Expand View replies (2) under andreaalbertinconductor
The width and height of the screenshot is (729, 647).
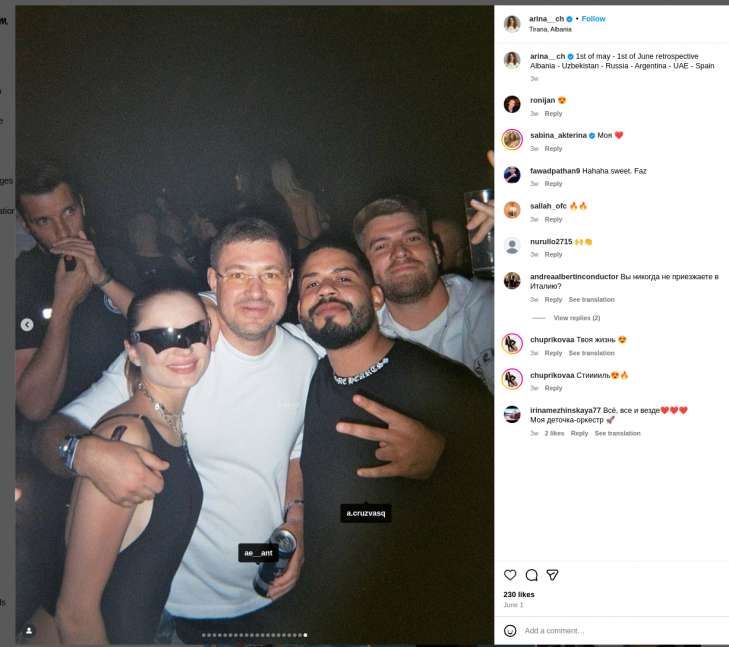pyautogui.click(x=577, y=318)
